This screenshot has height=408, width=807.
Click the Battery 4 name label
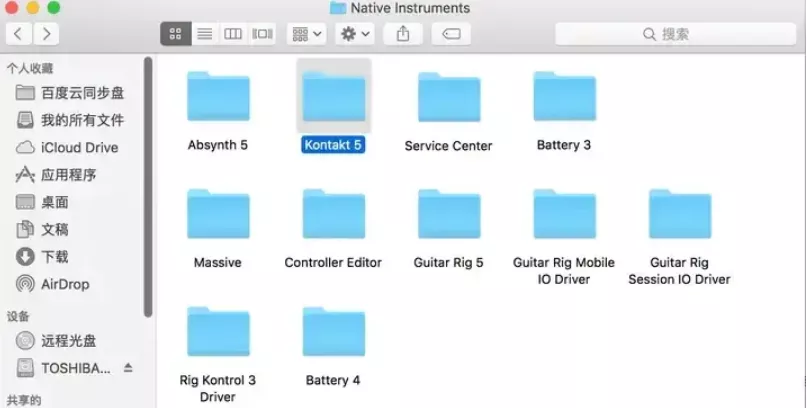(x=333, y=380)
